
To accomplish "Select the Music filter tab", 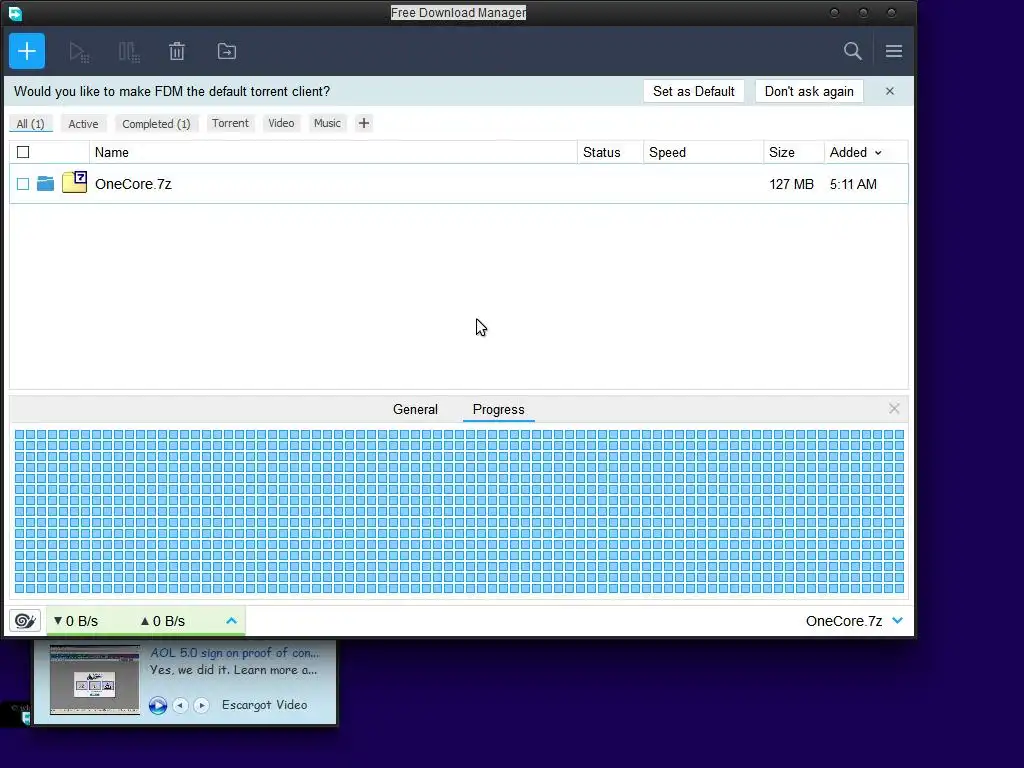I will tap(327, 123).
